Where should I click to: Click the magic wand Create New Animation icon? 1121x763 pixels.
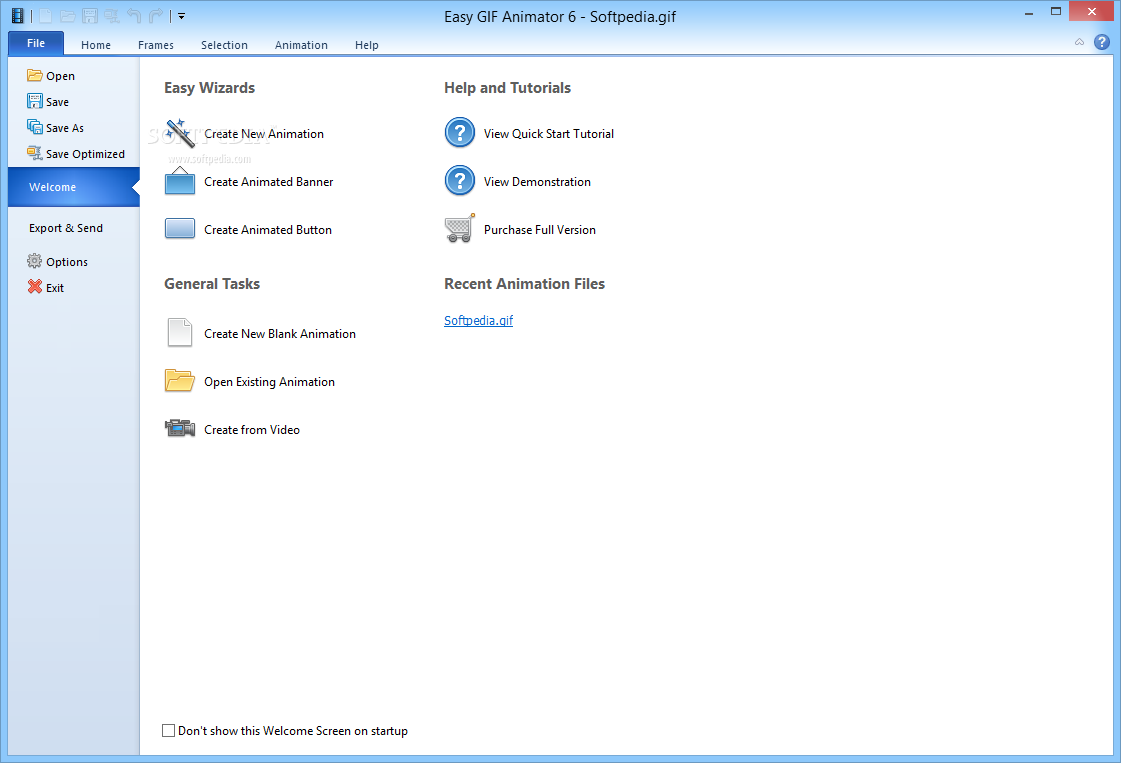pyautogui.click(x=179, y=134)
